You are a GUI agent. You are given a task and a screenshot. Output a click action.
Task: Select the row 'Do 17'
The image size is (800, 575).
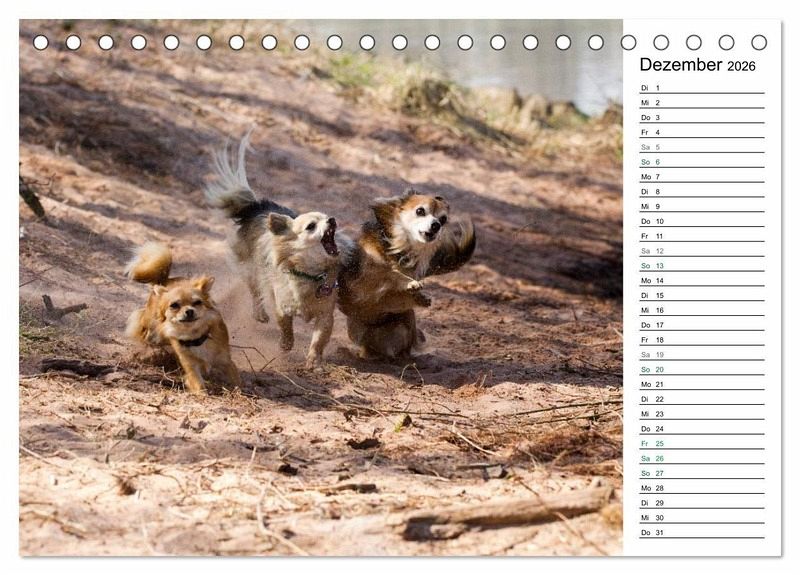tap(702, 324)
